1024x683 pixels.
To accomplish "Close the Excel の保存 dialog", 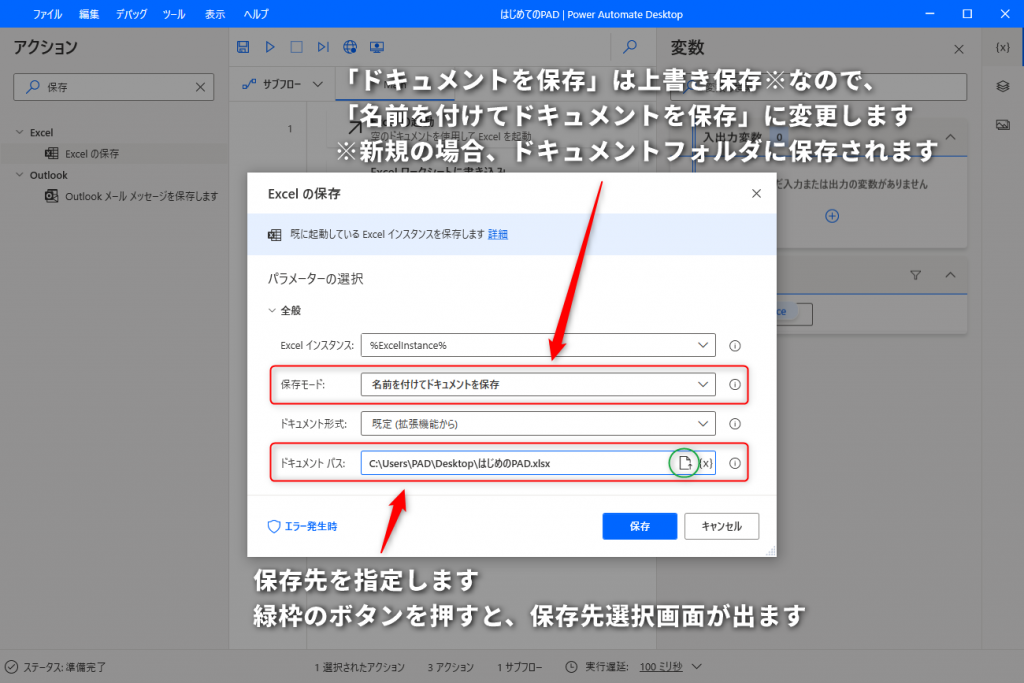I will pyautogui.click(x=756, y=193).
